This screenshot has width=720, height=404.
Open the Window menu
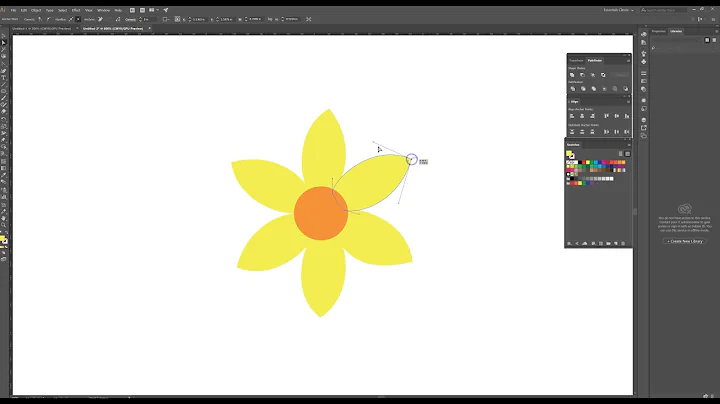point(104,10)
